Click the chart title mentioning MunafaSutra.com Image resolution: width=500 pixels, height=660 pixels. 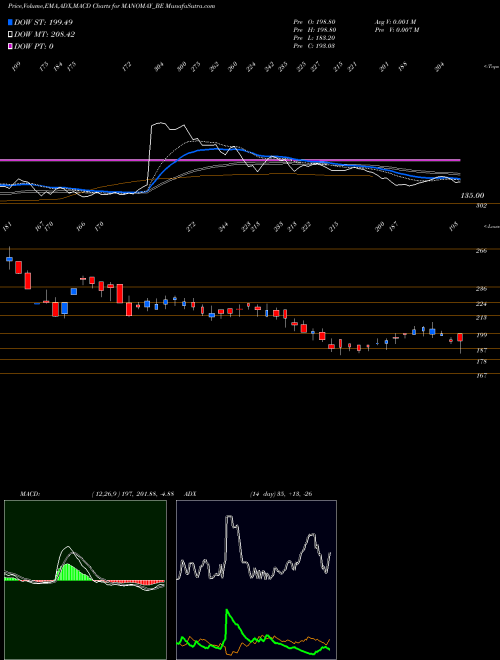pyautogui.click(x=112, y=6)
